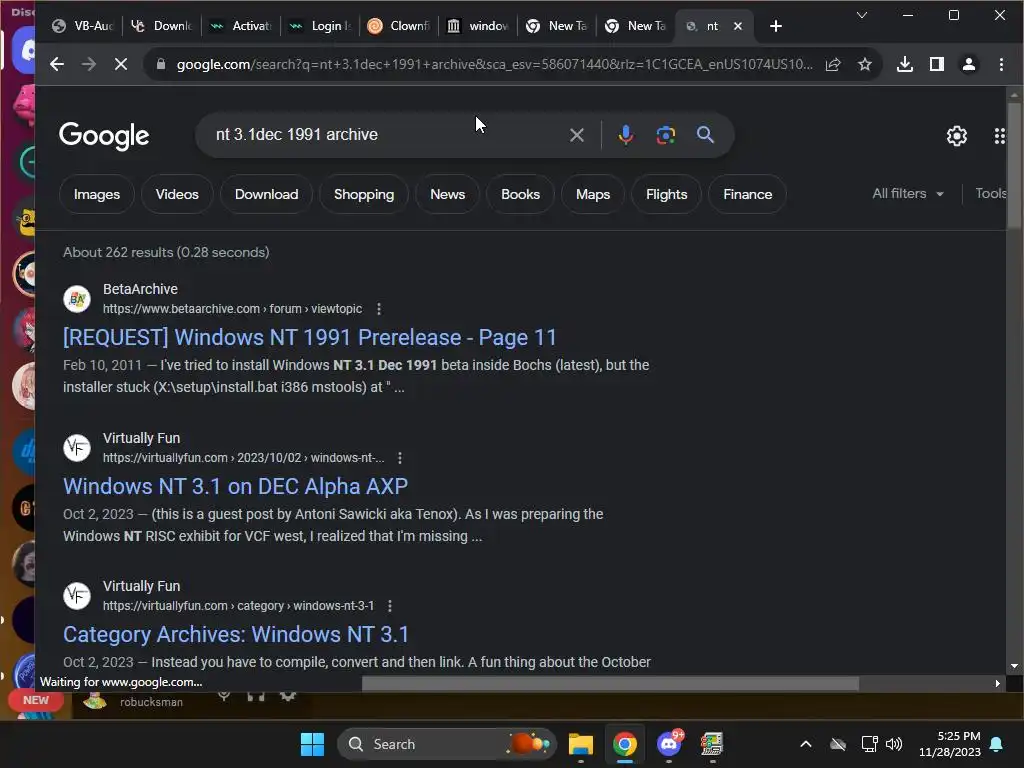Open notifications bell in taskbar

(996, 744)
